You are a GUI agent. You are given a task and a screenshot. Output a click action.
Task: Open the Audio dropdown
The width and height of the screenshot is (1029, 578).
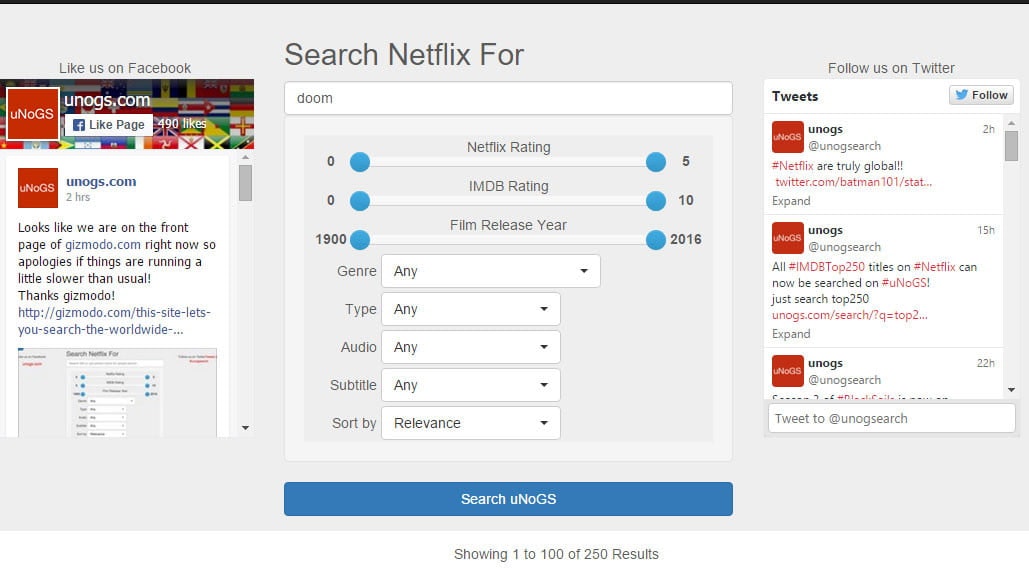pos(470,346)
